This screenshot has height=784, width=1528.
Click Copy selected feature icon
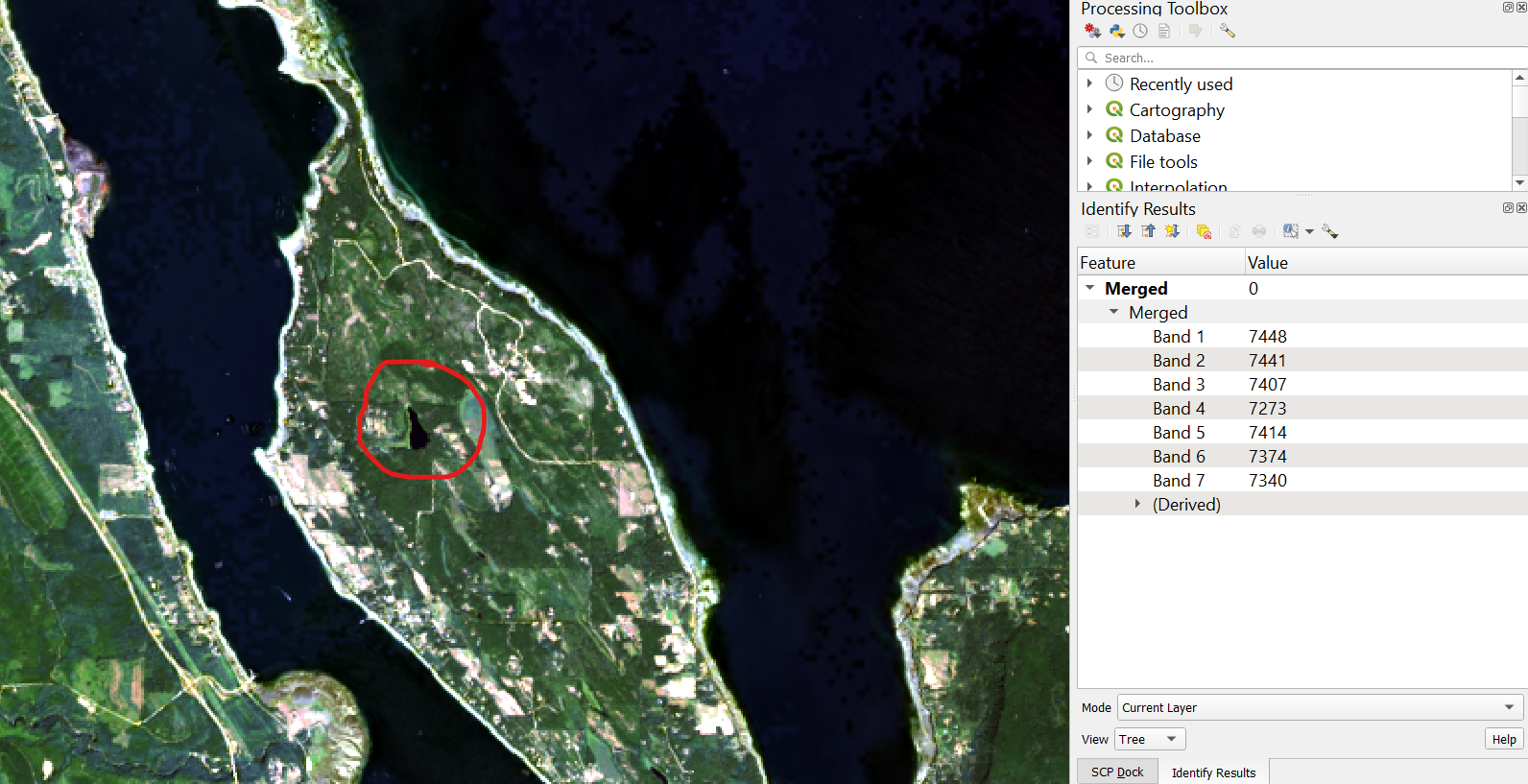click(1234, 231)
